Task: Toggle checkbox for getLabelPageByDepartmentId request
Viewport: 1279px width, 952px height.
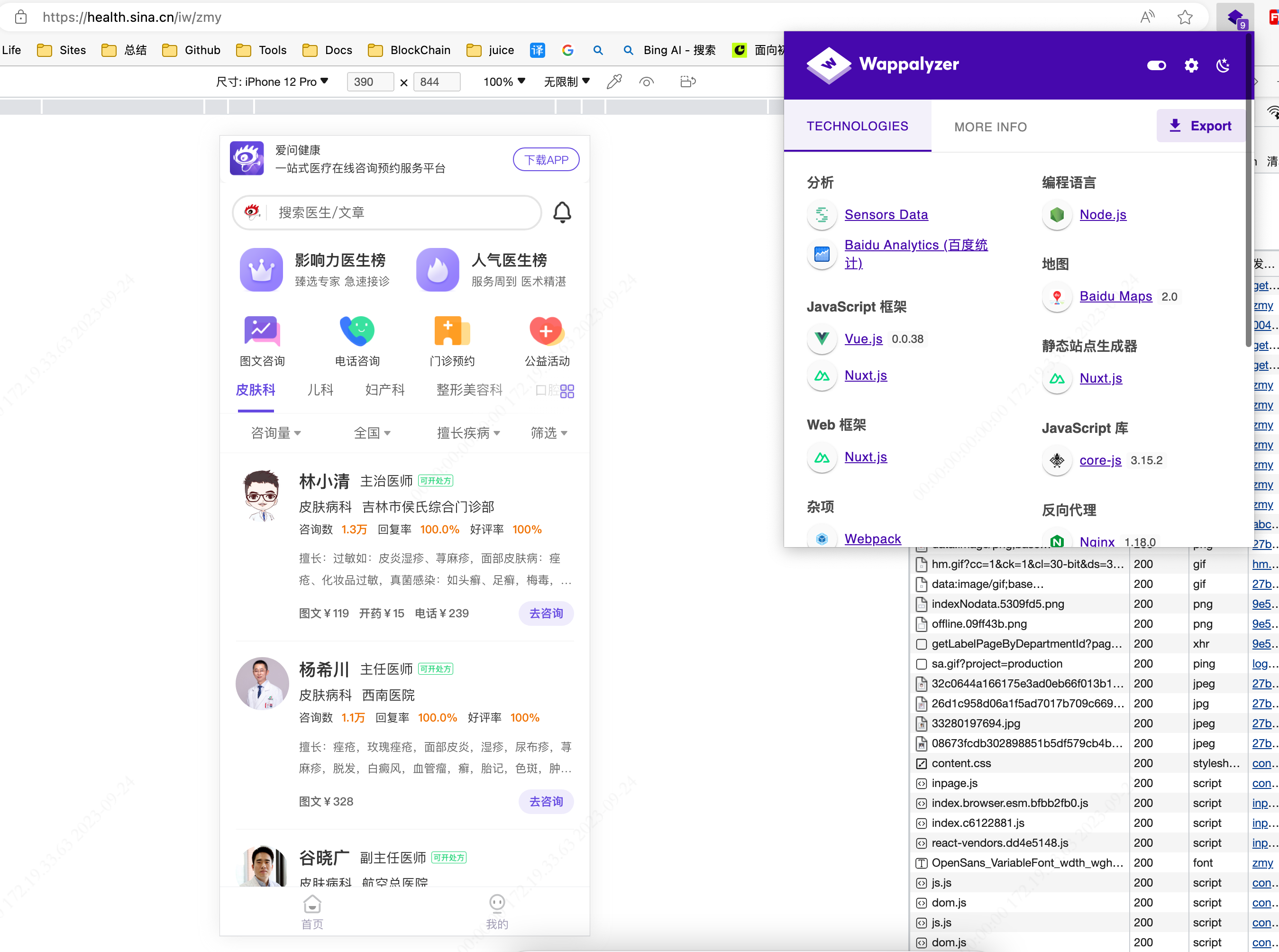Action: 921,644
